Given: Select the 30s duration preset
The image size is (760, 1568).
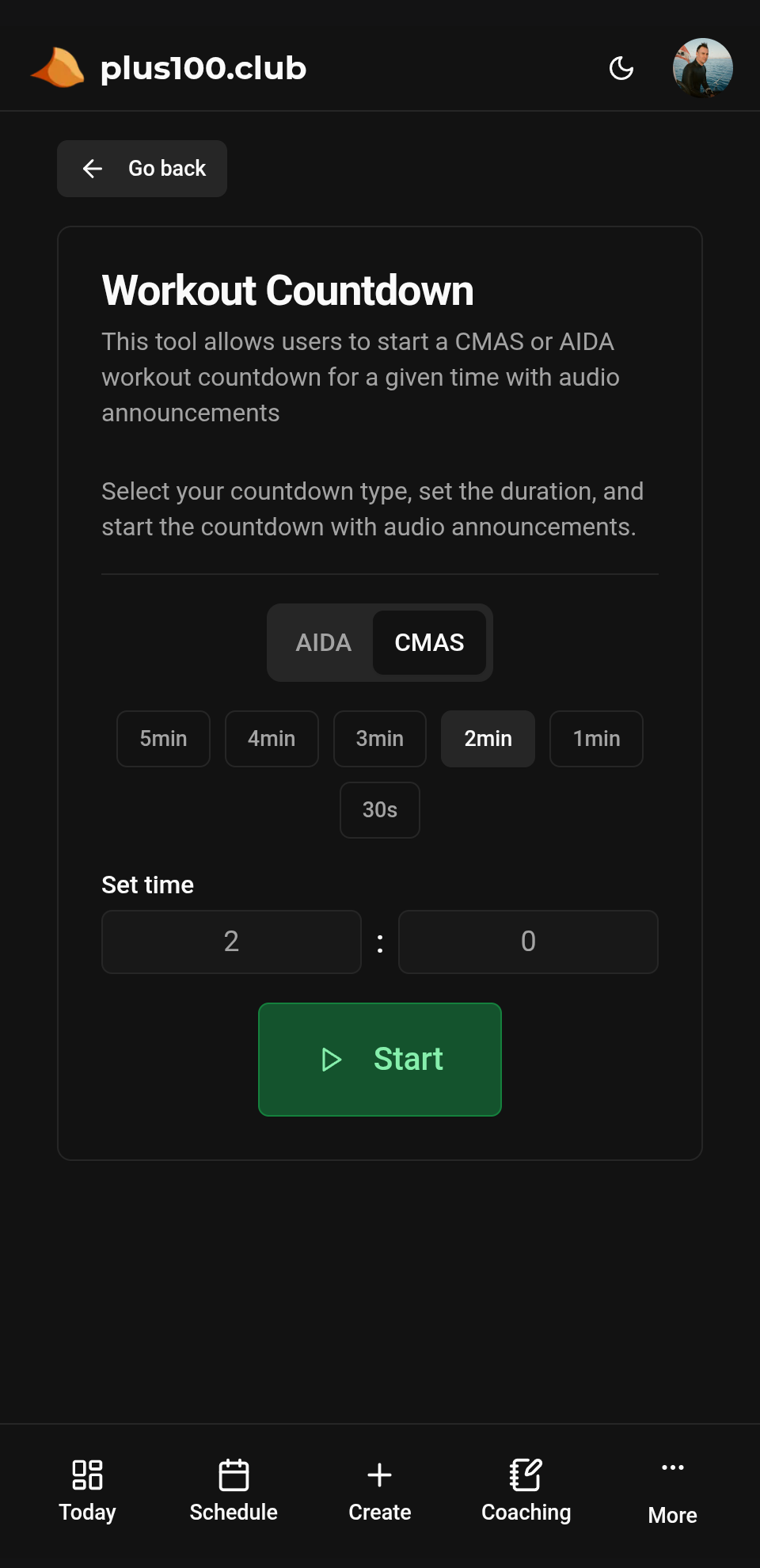Looking at the screenshot, I should click(379, 809).
